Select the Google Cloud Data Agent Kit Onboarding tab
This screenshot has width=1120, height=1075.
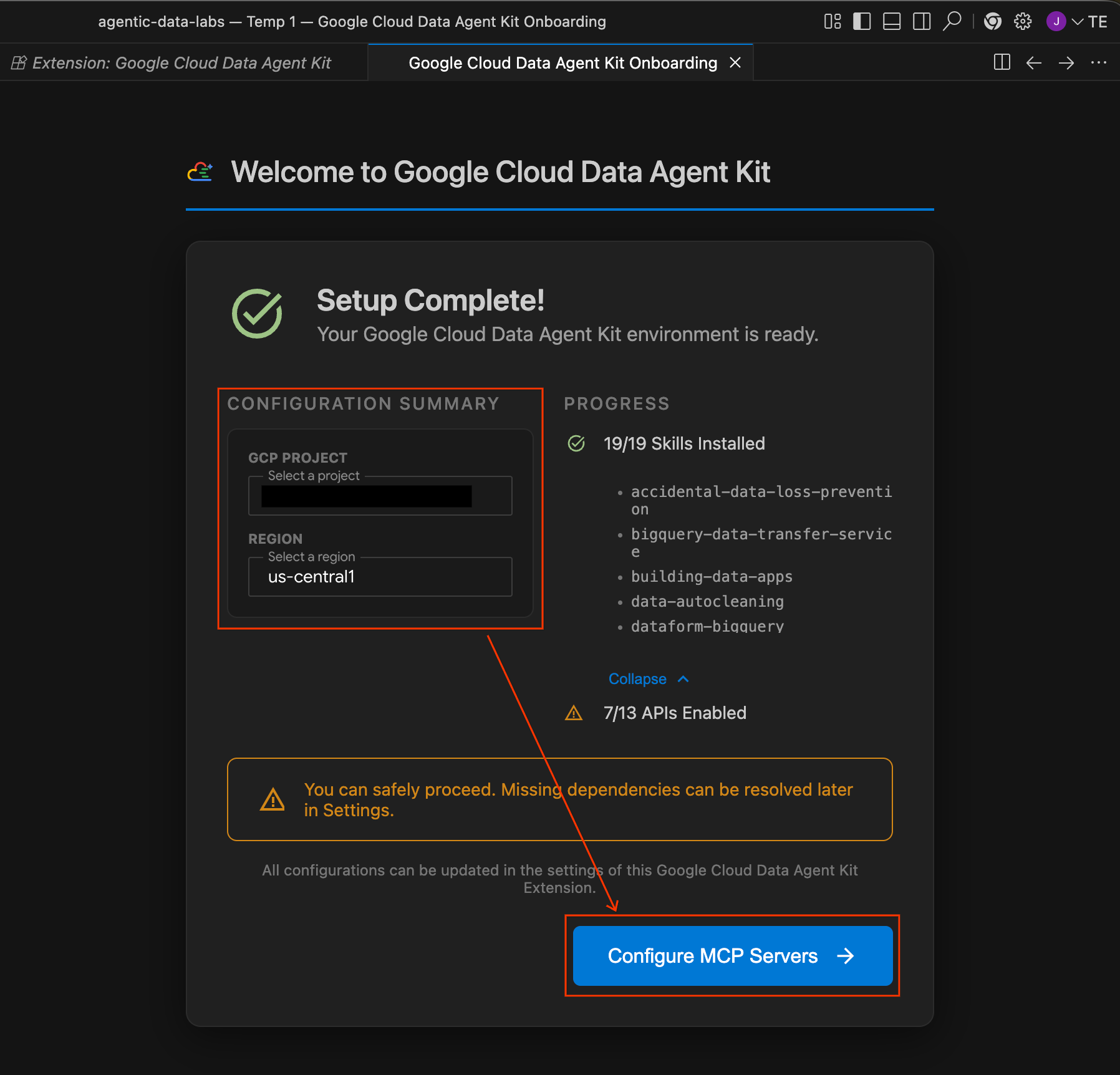562,63
